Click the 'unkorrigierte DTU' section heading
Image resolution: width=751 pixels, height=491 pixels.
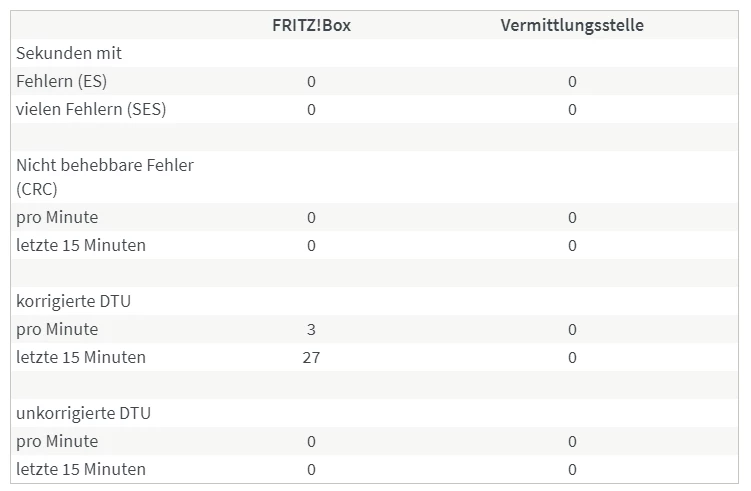click(83, 413)
